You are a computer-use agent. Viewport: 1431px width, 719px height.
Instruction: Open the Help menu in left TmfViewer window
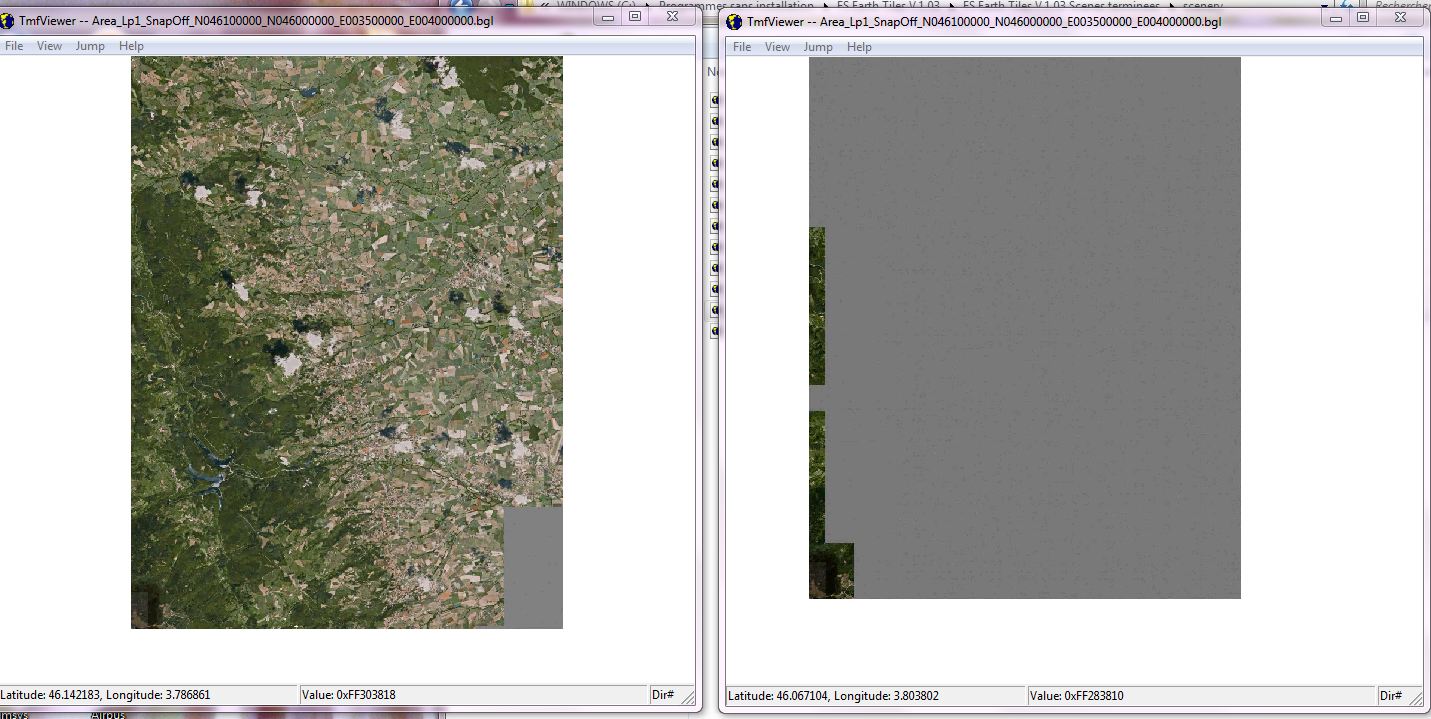tap(131, 46)
